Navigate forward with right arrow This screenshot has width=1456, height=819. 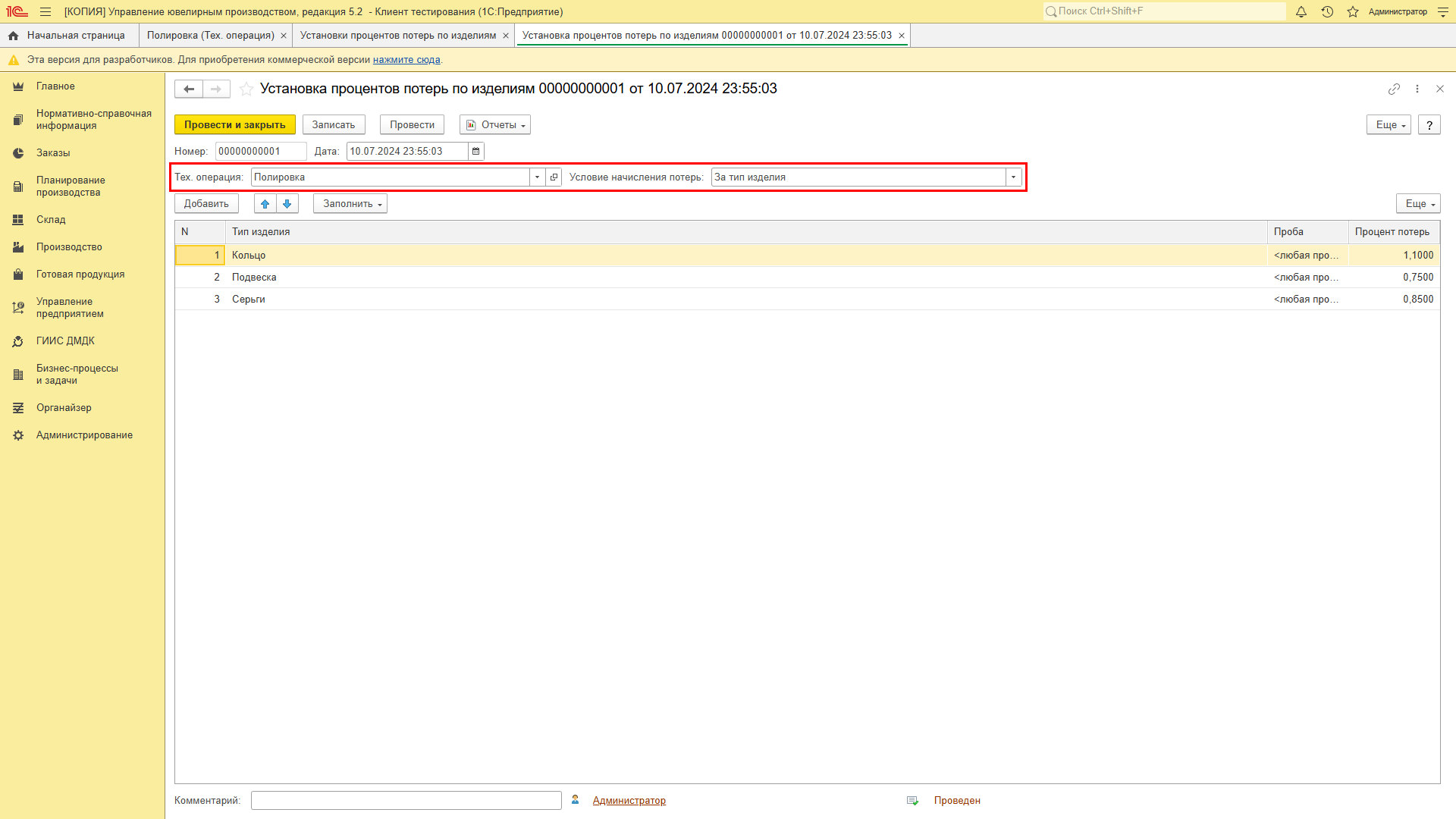click(216, 89)
